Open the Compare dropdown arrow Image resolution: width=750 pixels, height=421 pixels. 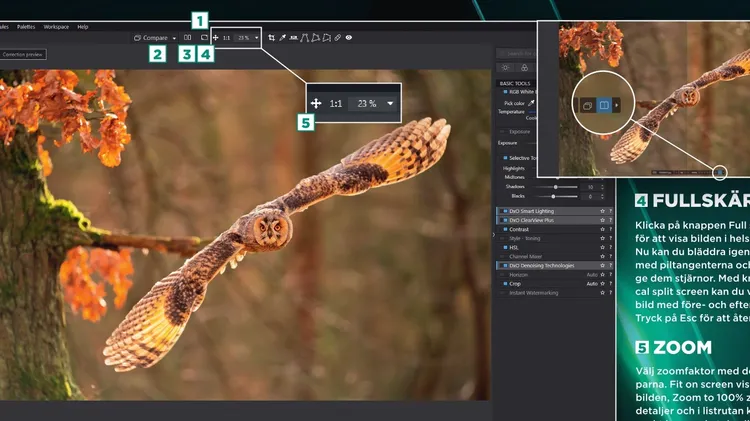tap(174, 38)
